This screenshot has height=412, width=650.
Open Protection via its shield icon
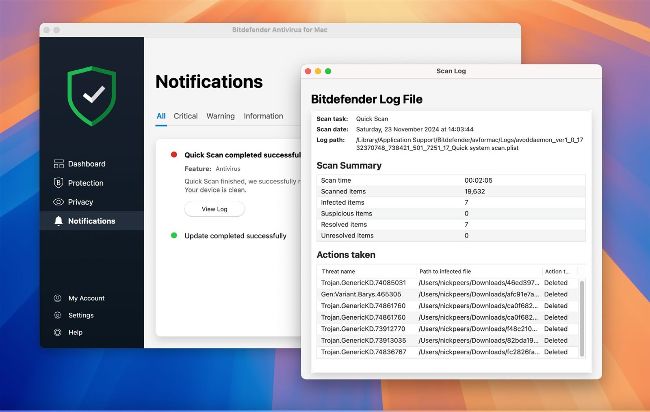tap(59, 183)
